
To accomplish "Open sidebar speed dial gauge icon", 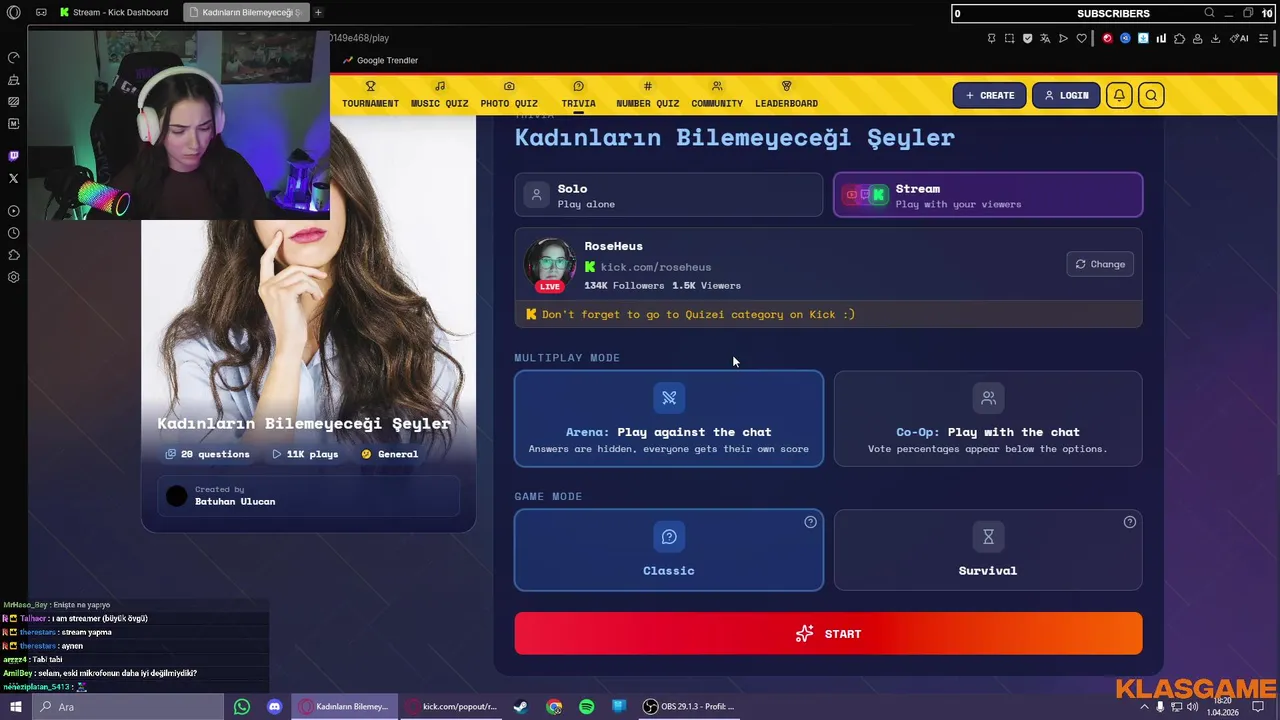I will tap(13, 57).
